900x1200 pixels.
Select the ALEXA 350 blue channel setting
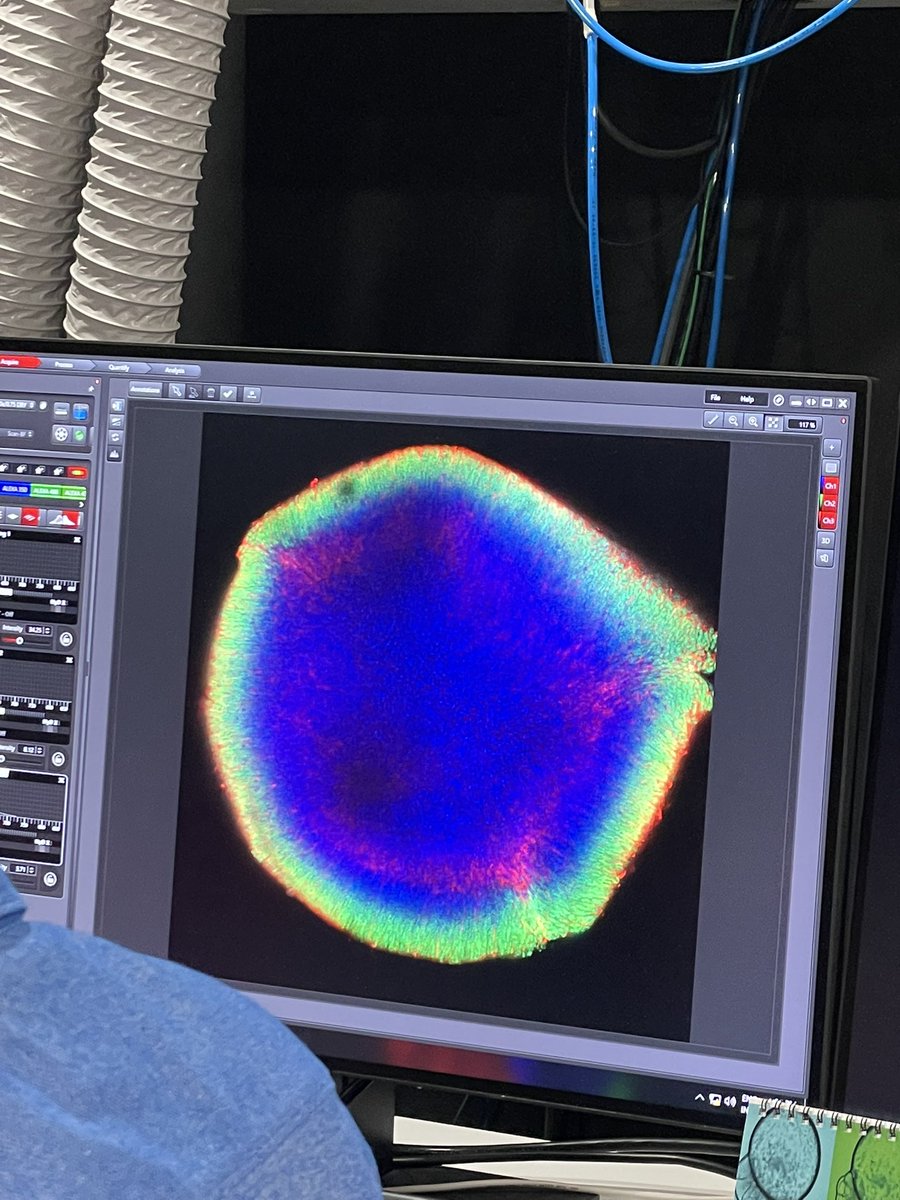pos(15,489)
